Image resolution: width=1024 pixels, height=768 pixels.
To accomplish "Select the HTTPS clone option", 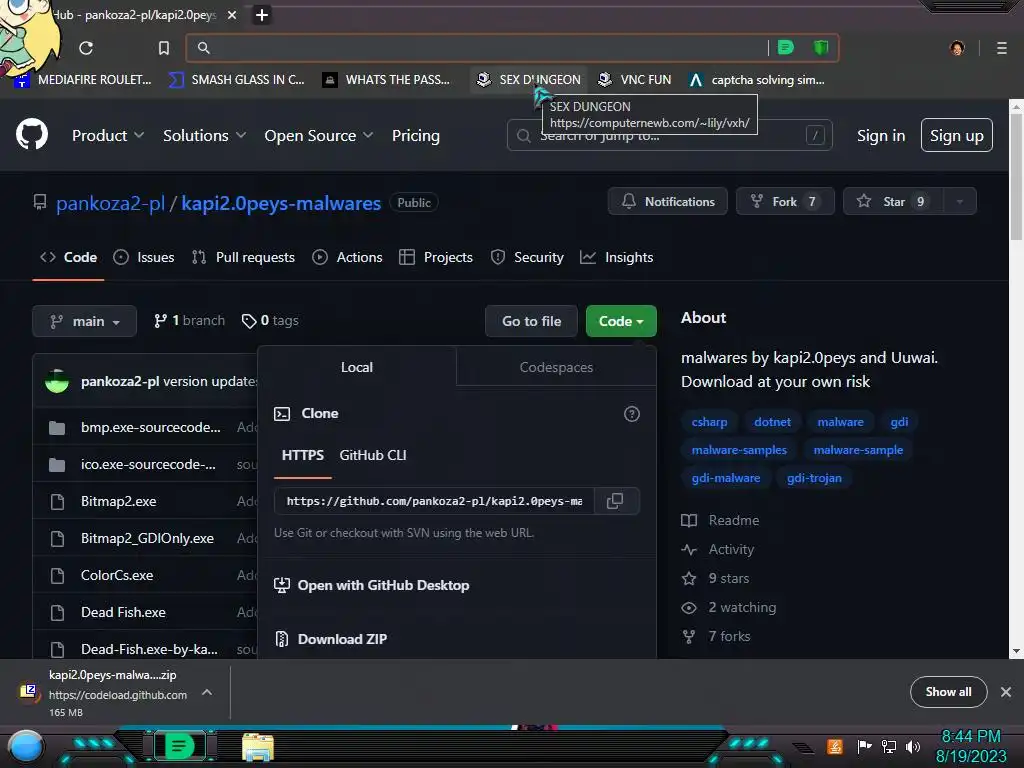I will 302,455.
